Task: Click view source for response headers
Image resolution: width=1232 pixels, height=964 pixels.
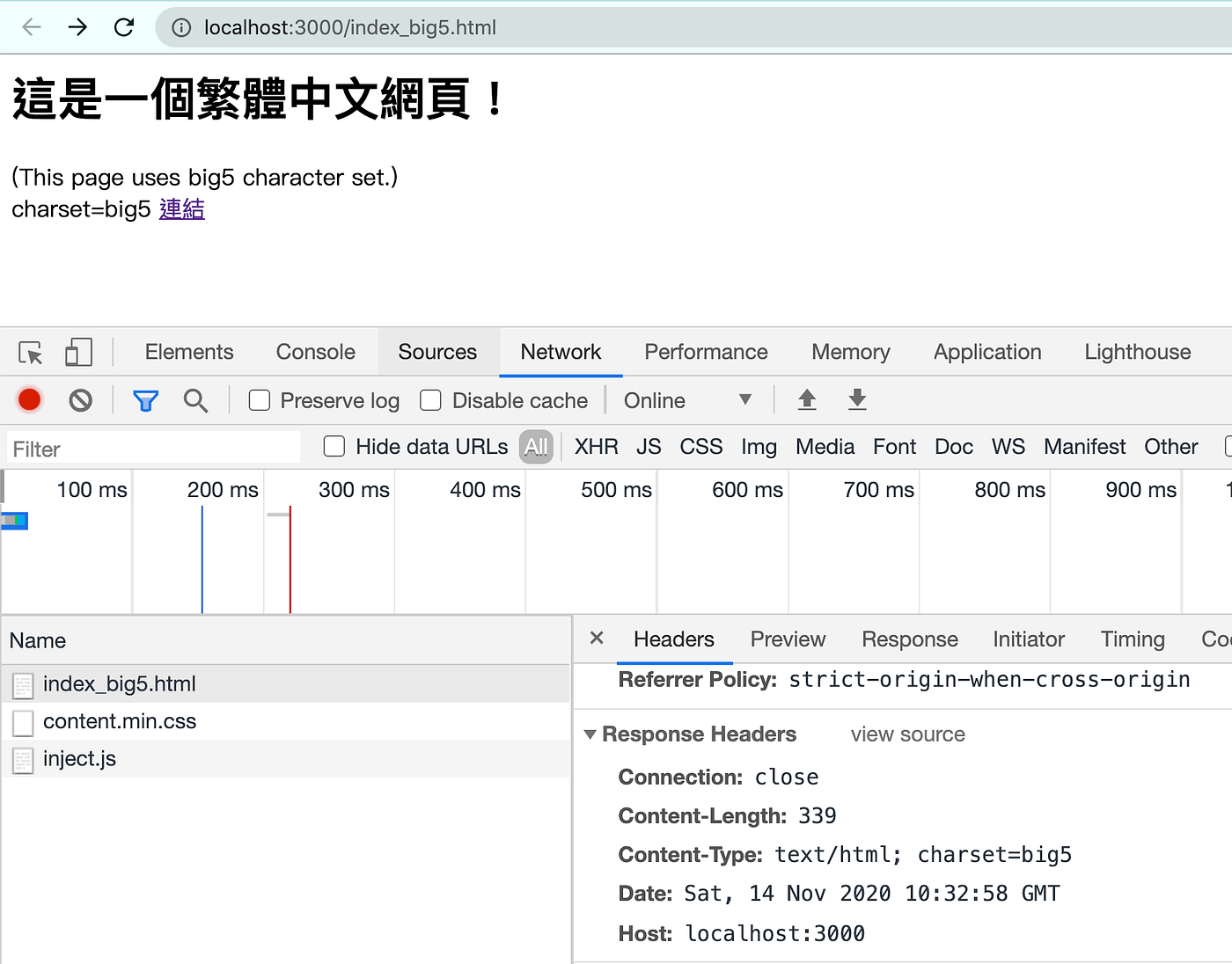Action: 908,734
